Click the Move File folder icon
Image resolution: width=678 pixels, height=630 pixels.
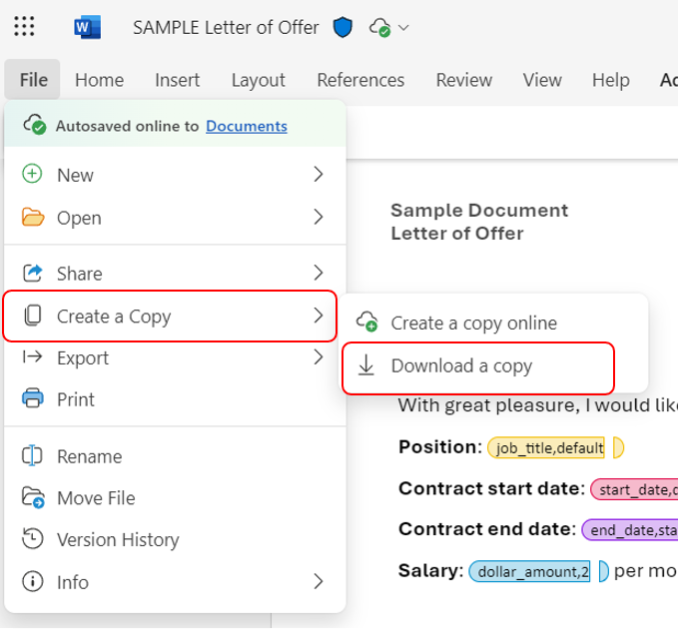coord(33,498)
